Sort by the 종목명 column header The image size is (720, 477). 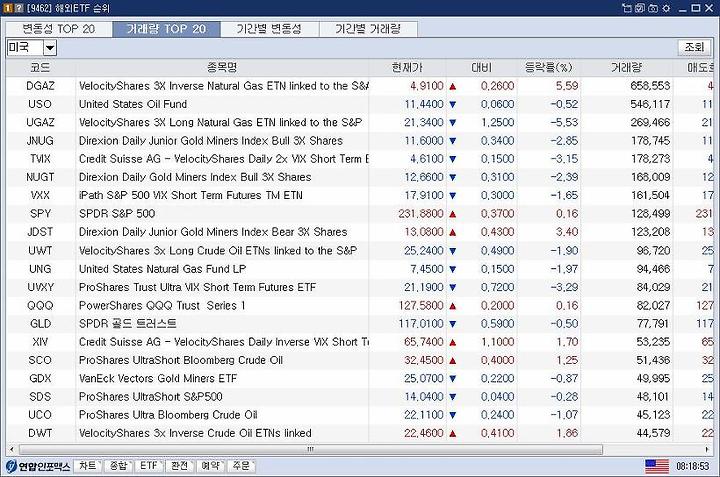222,67
